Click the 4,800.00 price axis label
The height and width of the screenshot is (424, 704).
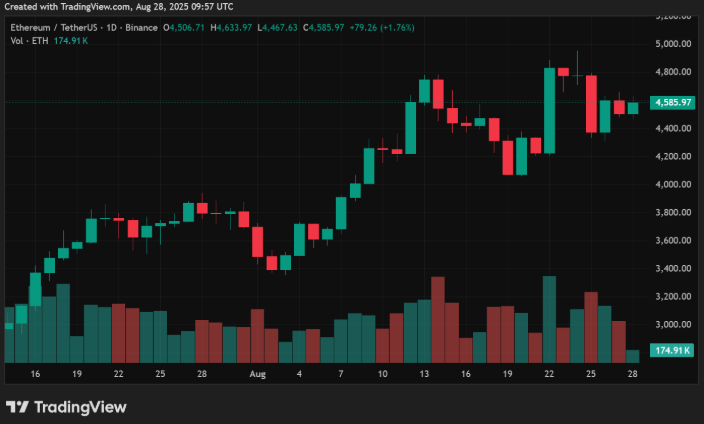point(673,72)
